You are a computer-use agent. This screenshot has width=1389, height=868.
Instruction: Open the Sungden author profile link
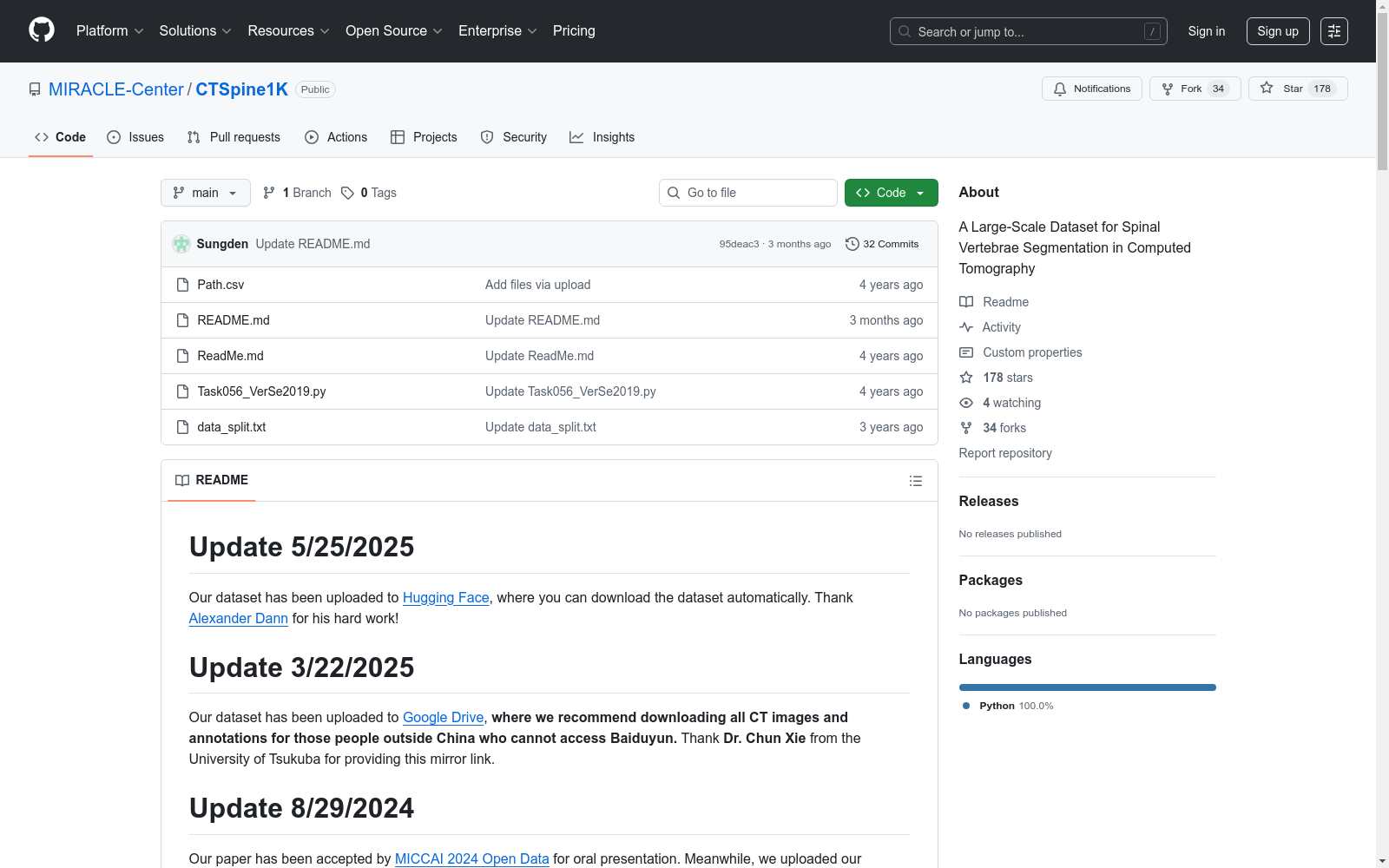(222, 244)
